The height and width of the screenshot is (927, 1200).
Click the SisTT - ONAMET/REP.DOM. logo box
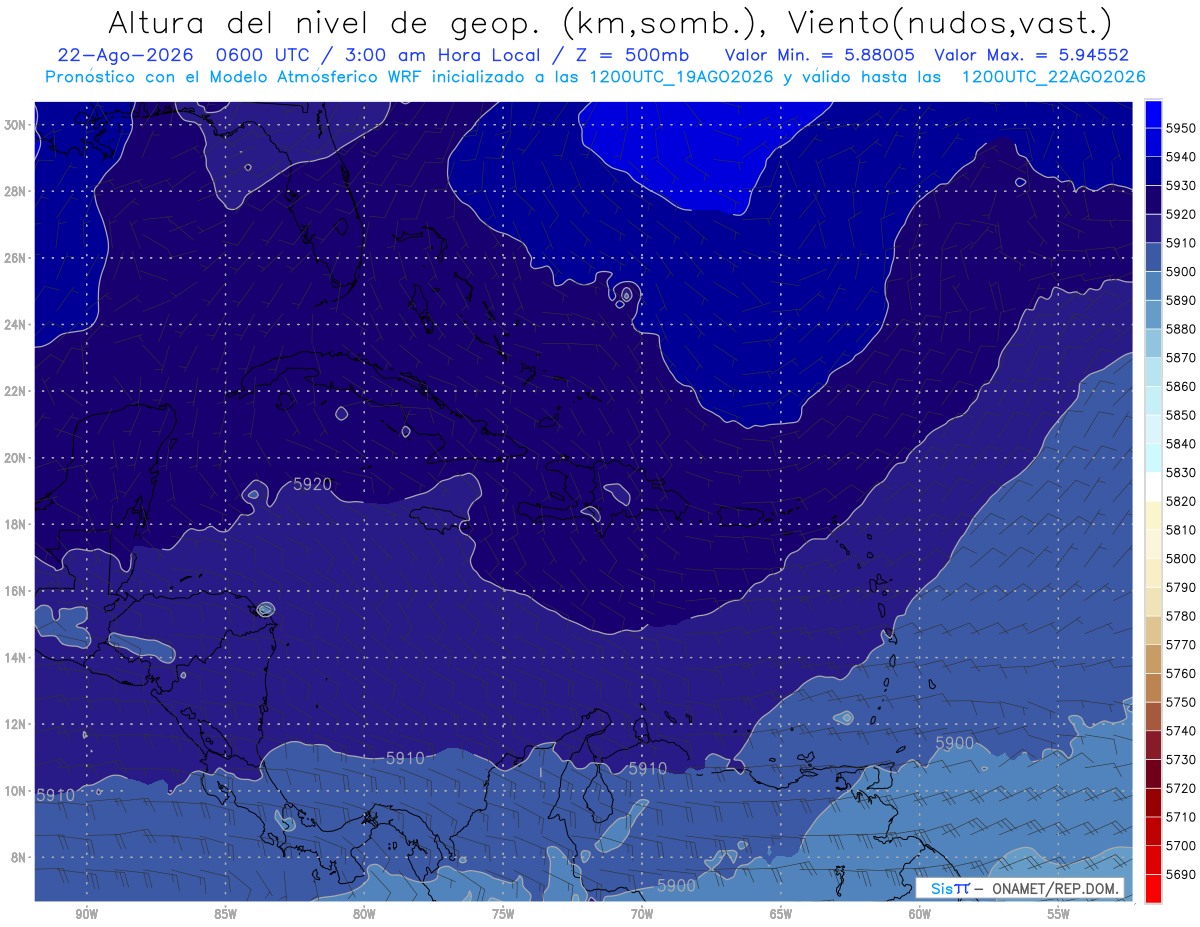point(1020,888)
